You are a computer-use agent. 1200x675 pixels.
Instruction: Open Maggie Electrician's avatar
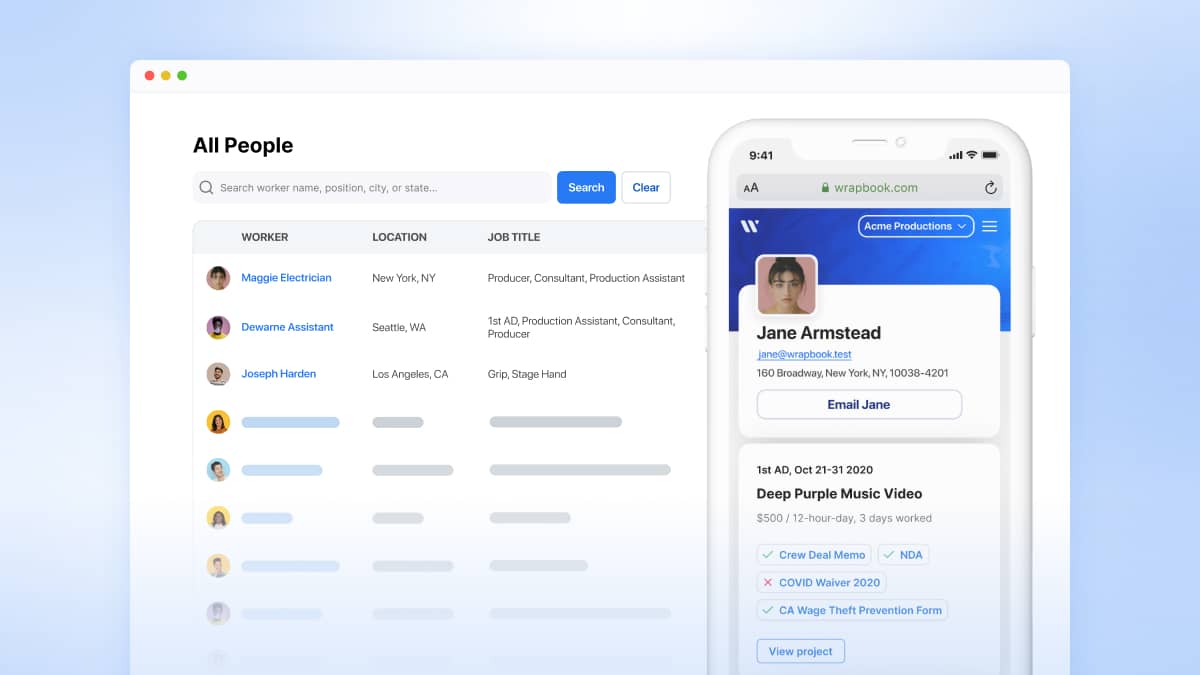218,278
